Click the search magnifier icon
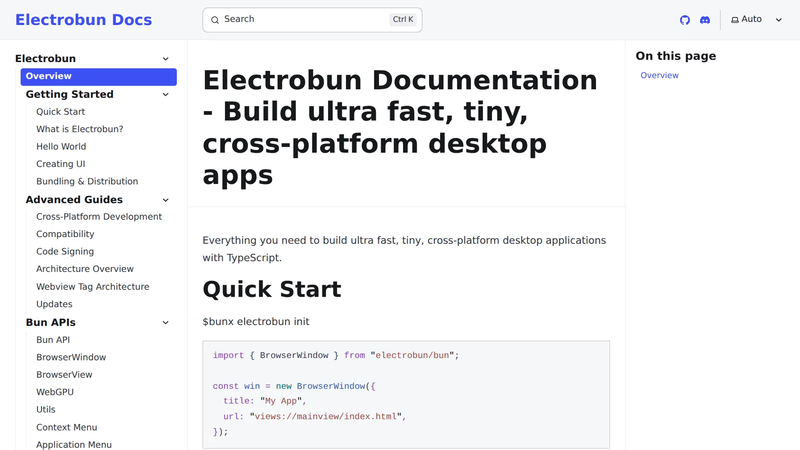Viewport: 800px width, 450px height. click(x=215, y=20)
